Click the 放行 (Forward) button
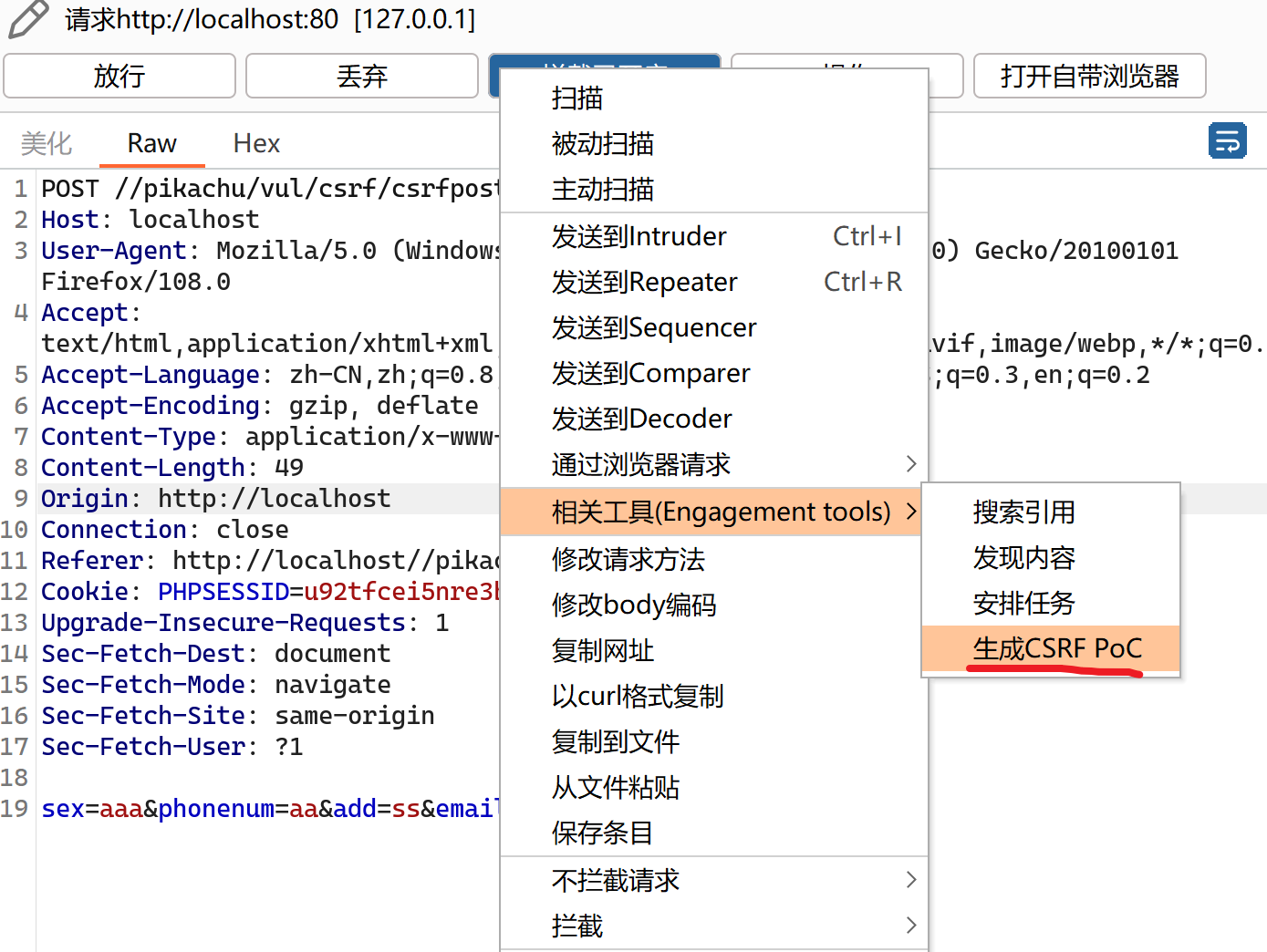 (119, 76)
